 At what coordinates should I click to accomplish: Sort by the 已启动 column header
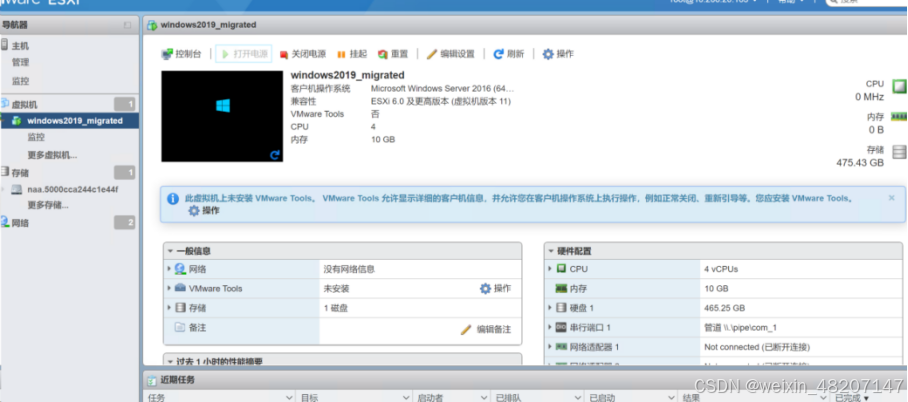631,397
